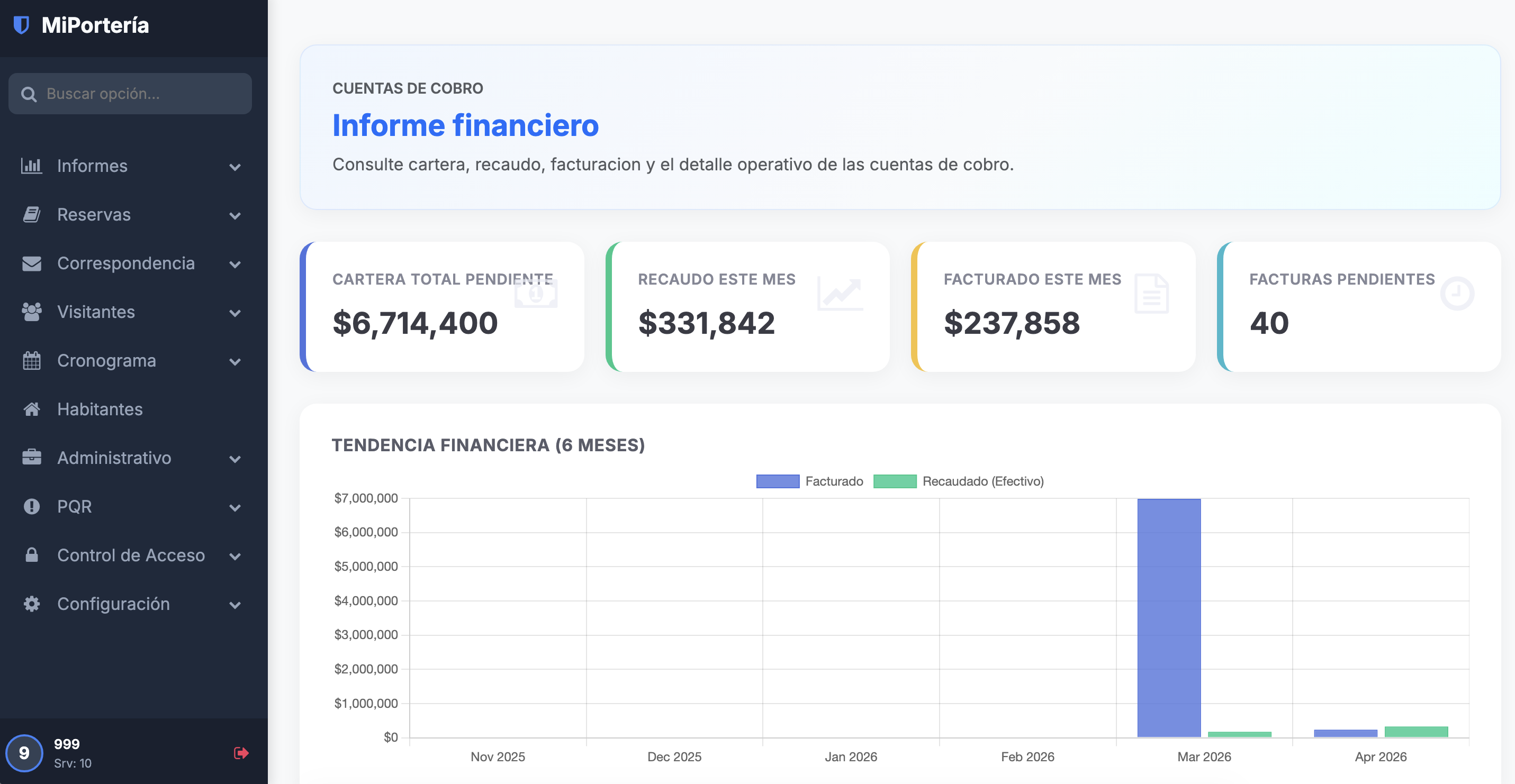Focus the Buscar opción search field
This screenshot has width=1515, height=784.
click(130, 94)
